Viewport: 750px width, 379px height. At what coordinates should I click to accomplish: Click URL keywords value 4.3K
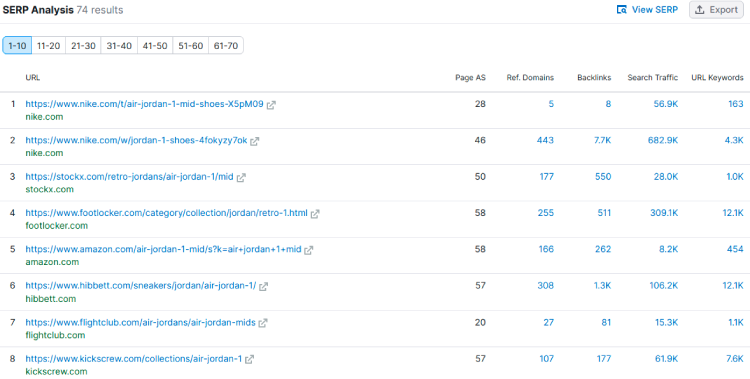coord(734,140)
